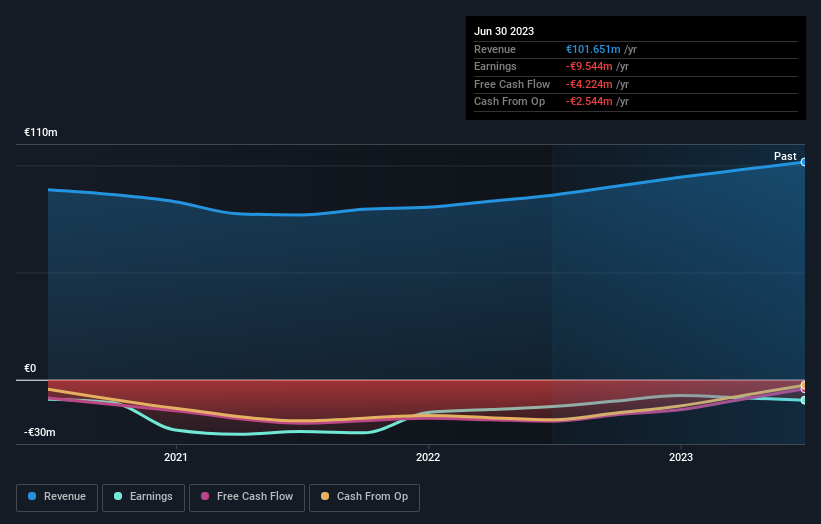Viewport: 821px width, 524px height.
Task: Click the -€2.544m cash from op value
Action: pyautogui.click(x=589, y=102)
